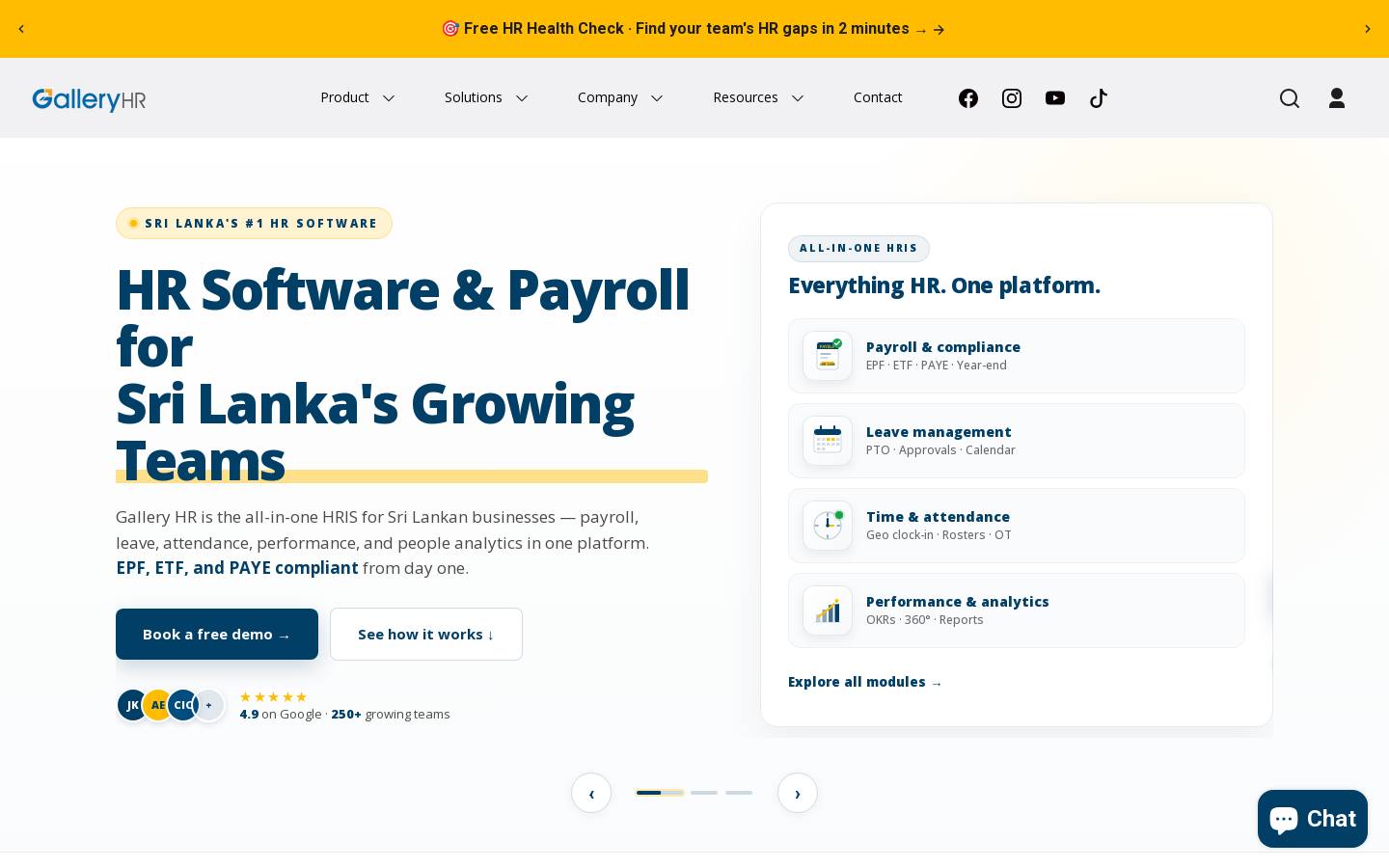Open the Free HR Health Check banner link
This screenshot has width=1389, height=868.
(x=694, y=29)
